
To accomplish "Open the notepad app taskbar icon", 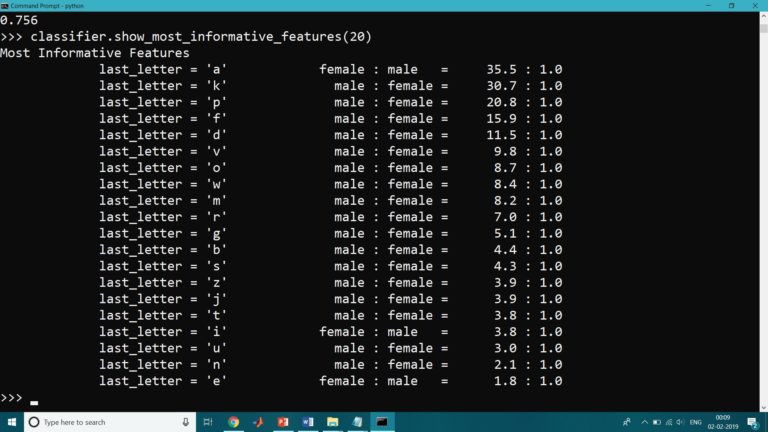I will coord(357,422).
